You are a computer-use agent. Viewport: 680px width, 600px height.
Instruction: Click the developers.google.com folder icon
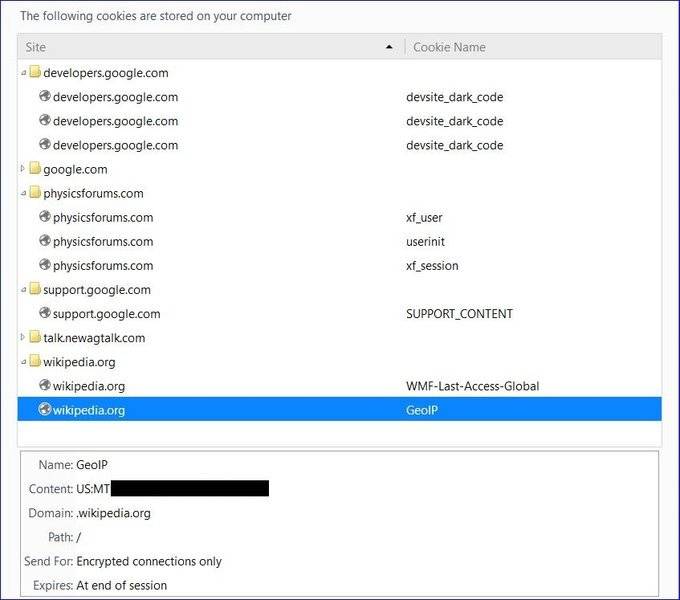pyautogui.click(x=35, y=72)
